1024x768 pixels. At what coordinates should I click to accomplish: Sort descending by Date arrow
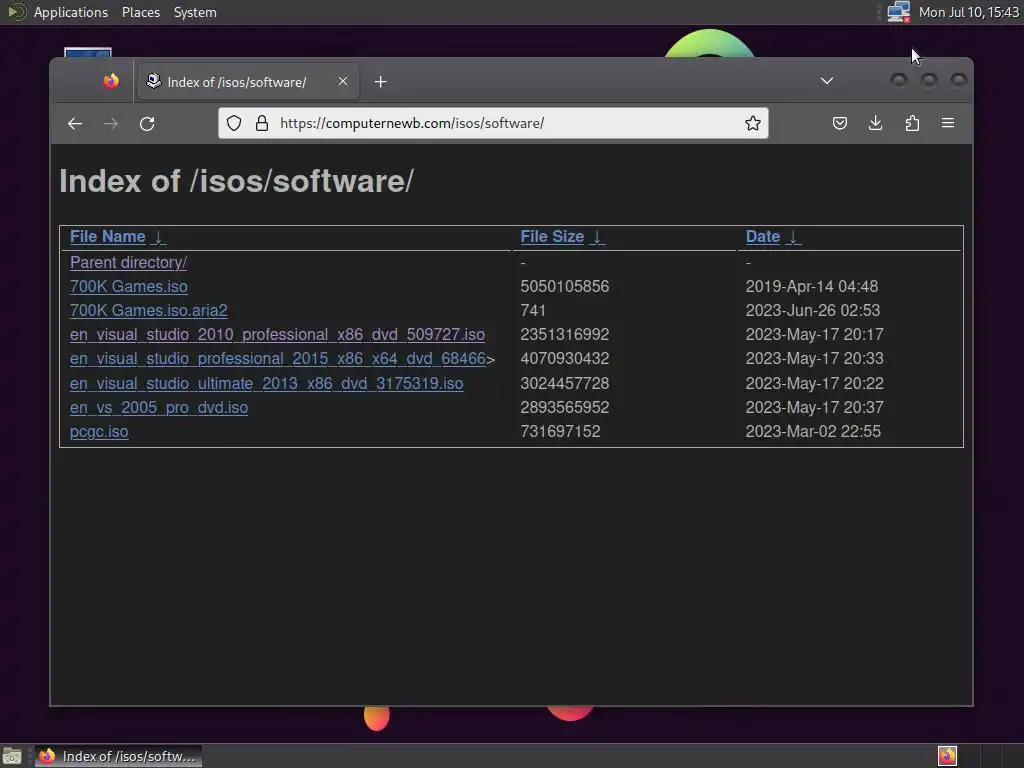click(793, 237)
